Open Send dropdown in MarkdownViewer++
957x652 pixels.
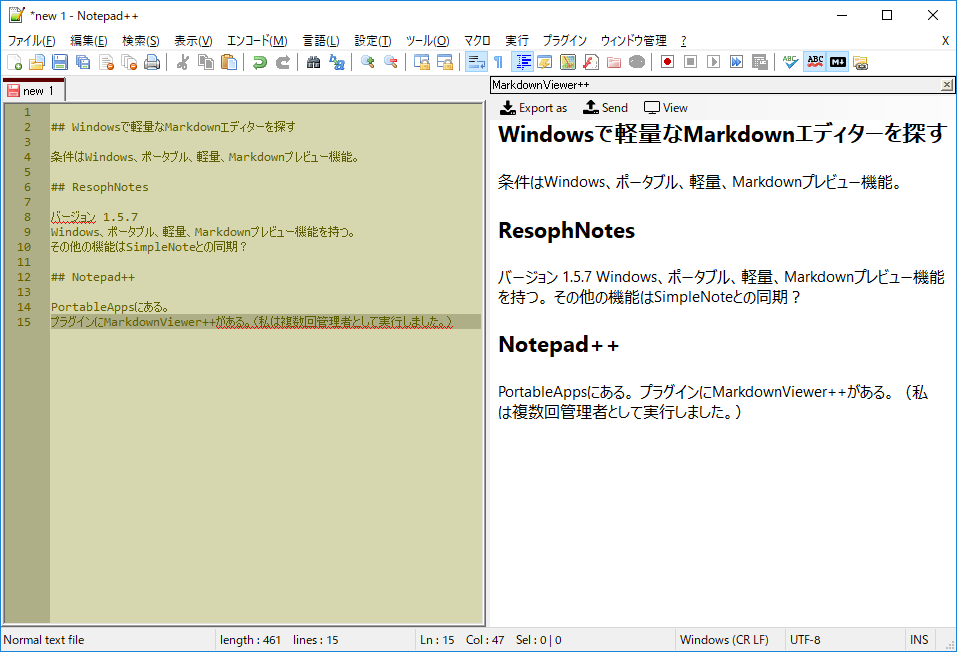pyautogui.click(x=605, y=108)
